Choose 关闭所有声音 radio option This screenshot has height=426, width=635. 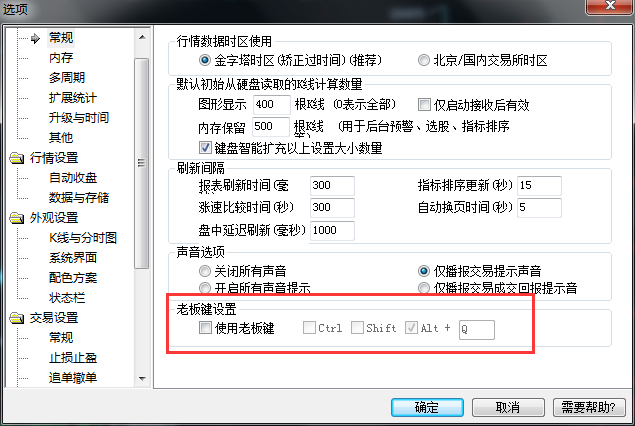[x=205, y=271]
